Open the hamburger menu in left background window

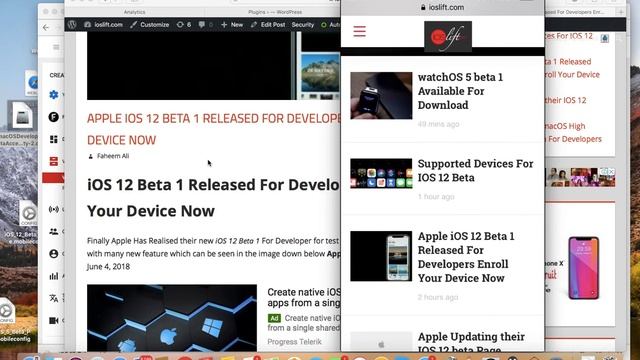(56, 47)
